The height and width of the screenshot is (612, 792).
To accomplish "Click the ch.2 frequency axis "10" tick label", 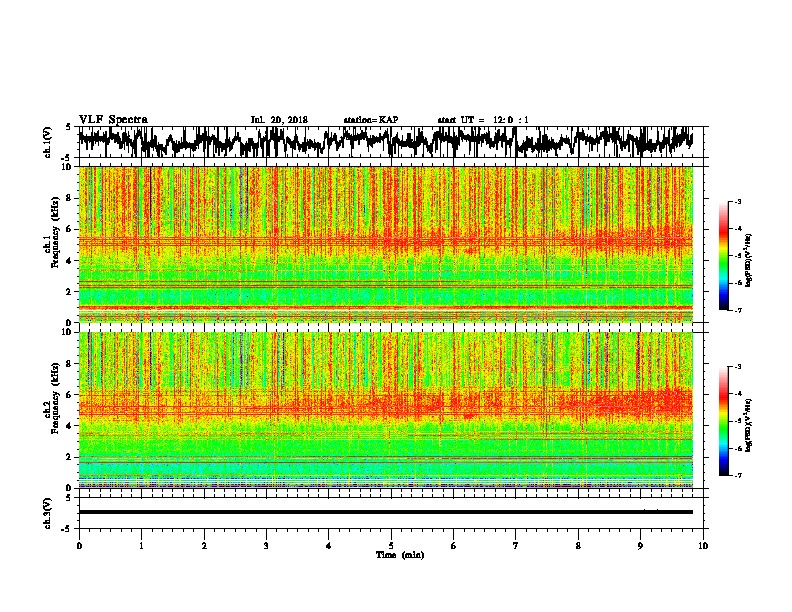I will click(x=69, y=332).
